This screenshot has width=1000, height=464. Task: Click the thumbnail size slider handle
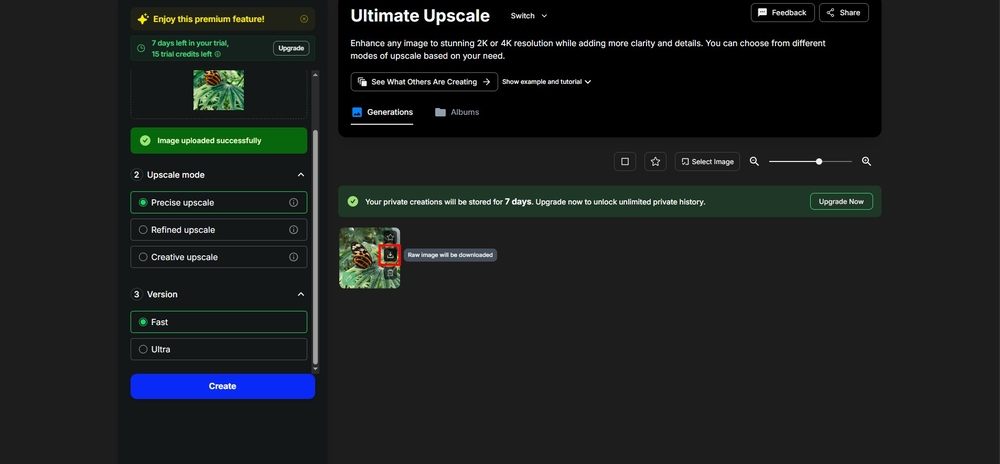click(x=819, y=162)
